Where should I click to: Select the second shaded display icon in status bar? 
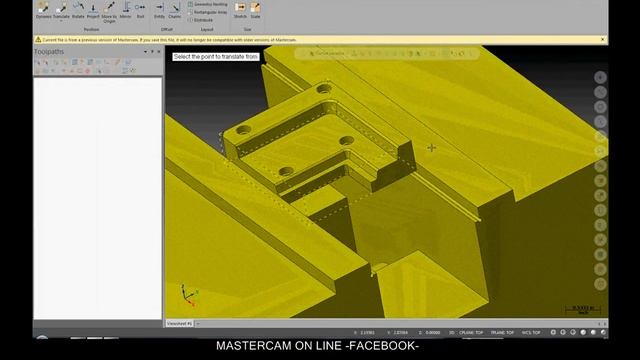(x=593, y=333)
